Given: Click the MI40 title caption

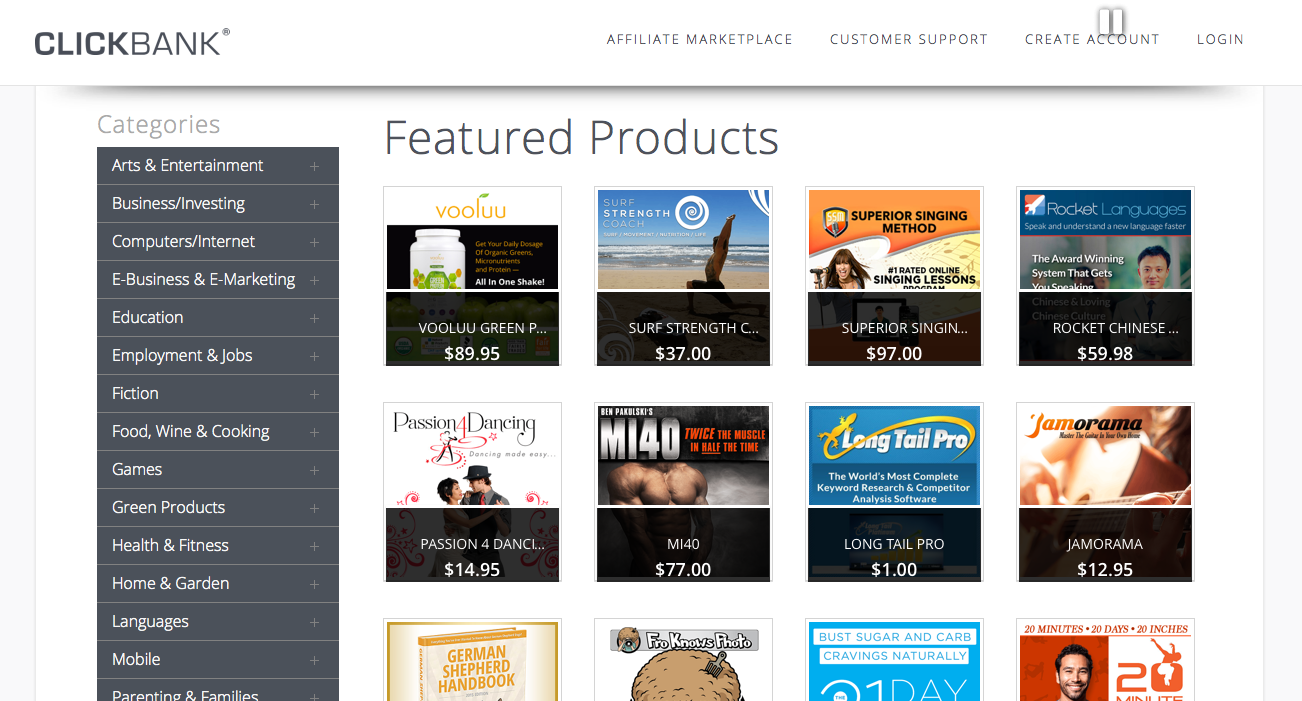Looking at the screenshot, I should click(683, 544).
